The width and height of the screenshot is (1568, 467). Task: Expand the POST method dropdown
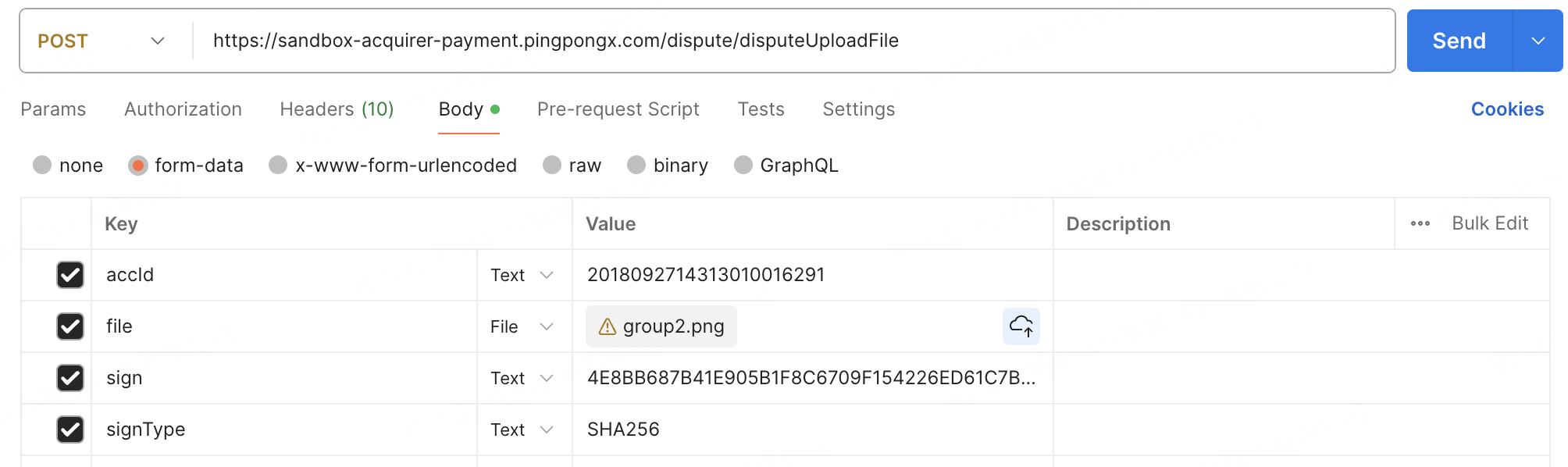coord(102,41)
